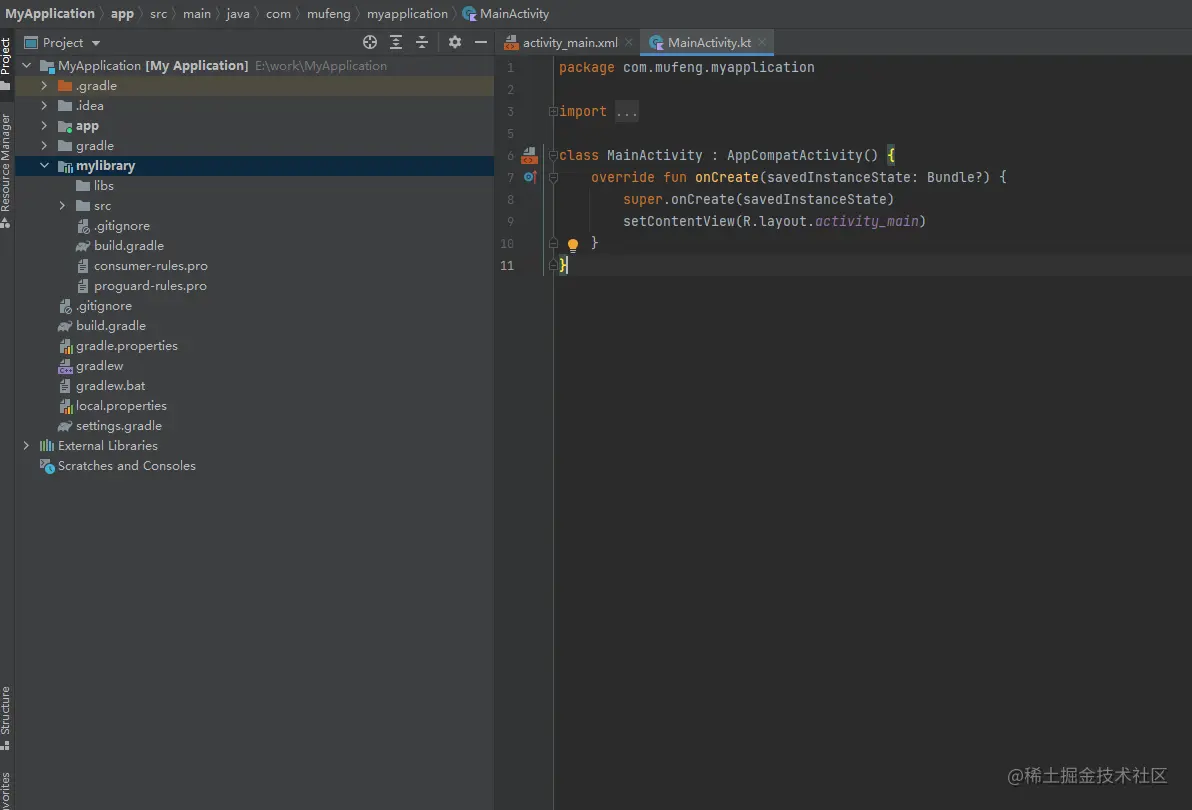Select the .gitignore file inside mylibrary
The image size is (1192, 810).
pos(122,226)
